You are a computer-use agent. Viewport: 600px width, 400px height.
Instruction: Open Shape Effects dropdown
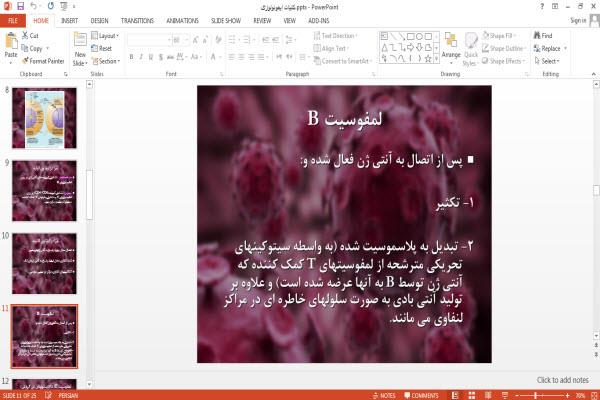[x=504, y=61]
